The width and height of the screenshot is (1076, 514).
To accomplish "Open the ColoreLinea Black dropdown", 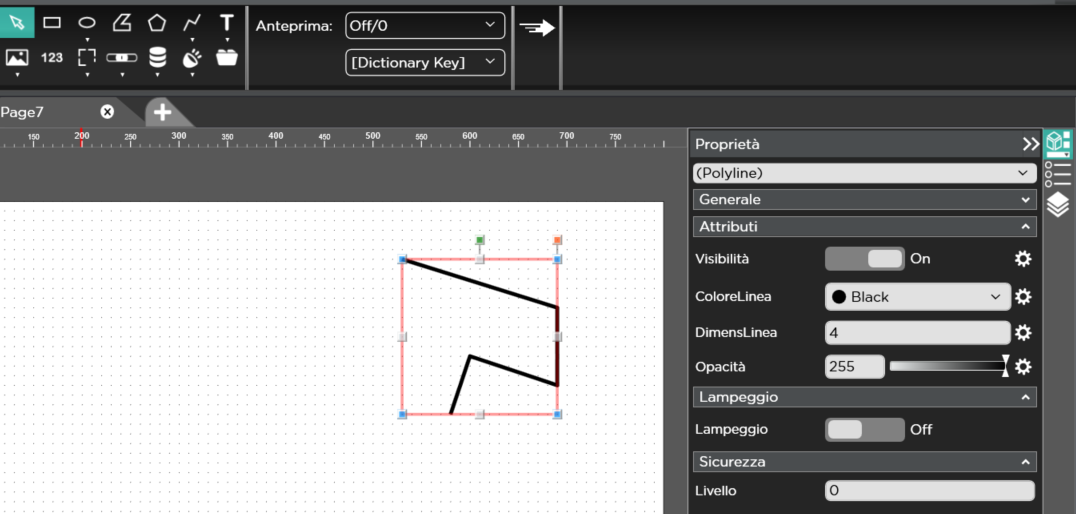I will (x=917, y=297).
